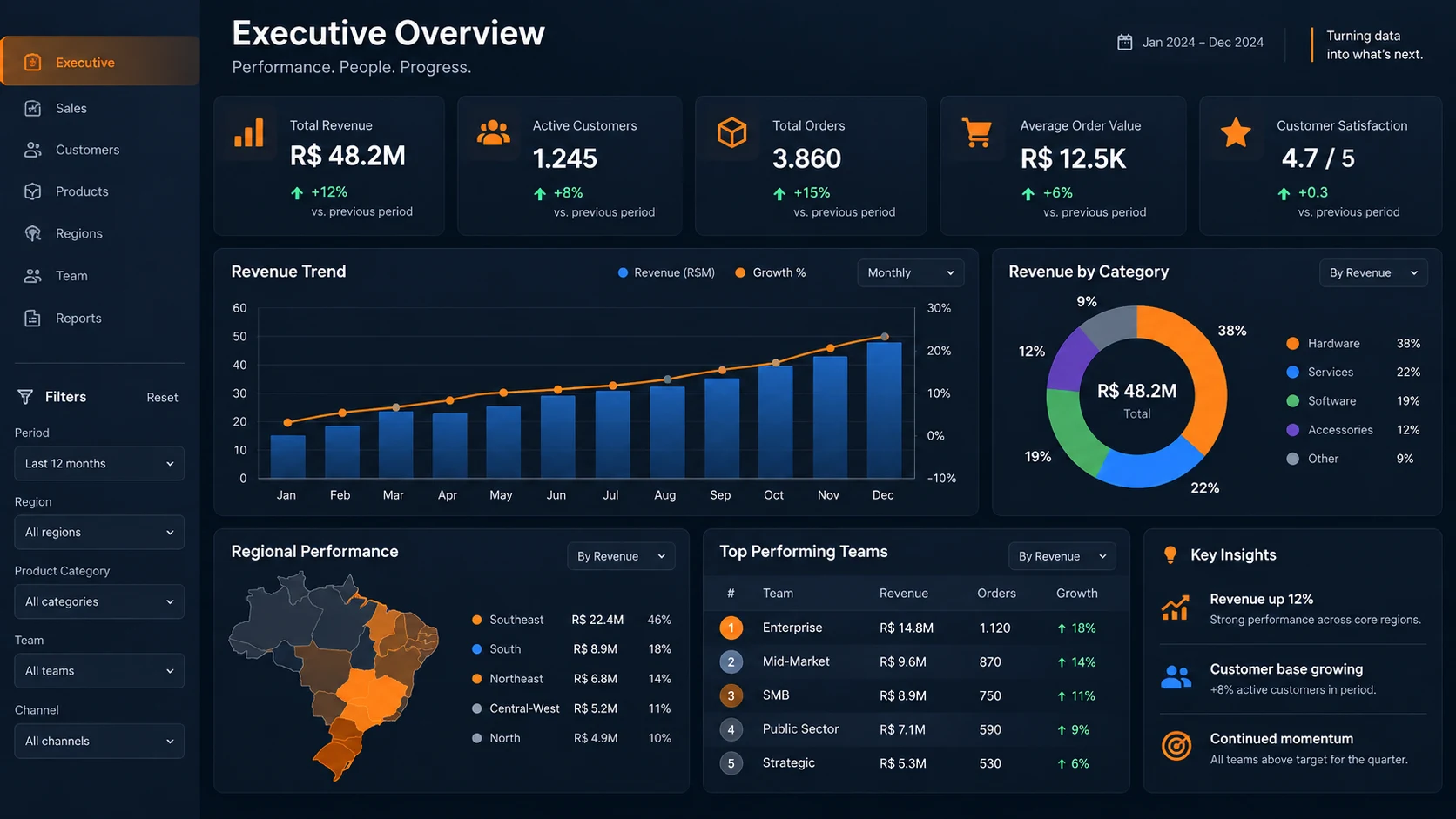Click the Team people icon in sidebar

(x=33, y=276)
